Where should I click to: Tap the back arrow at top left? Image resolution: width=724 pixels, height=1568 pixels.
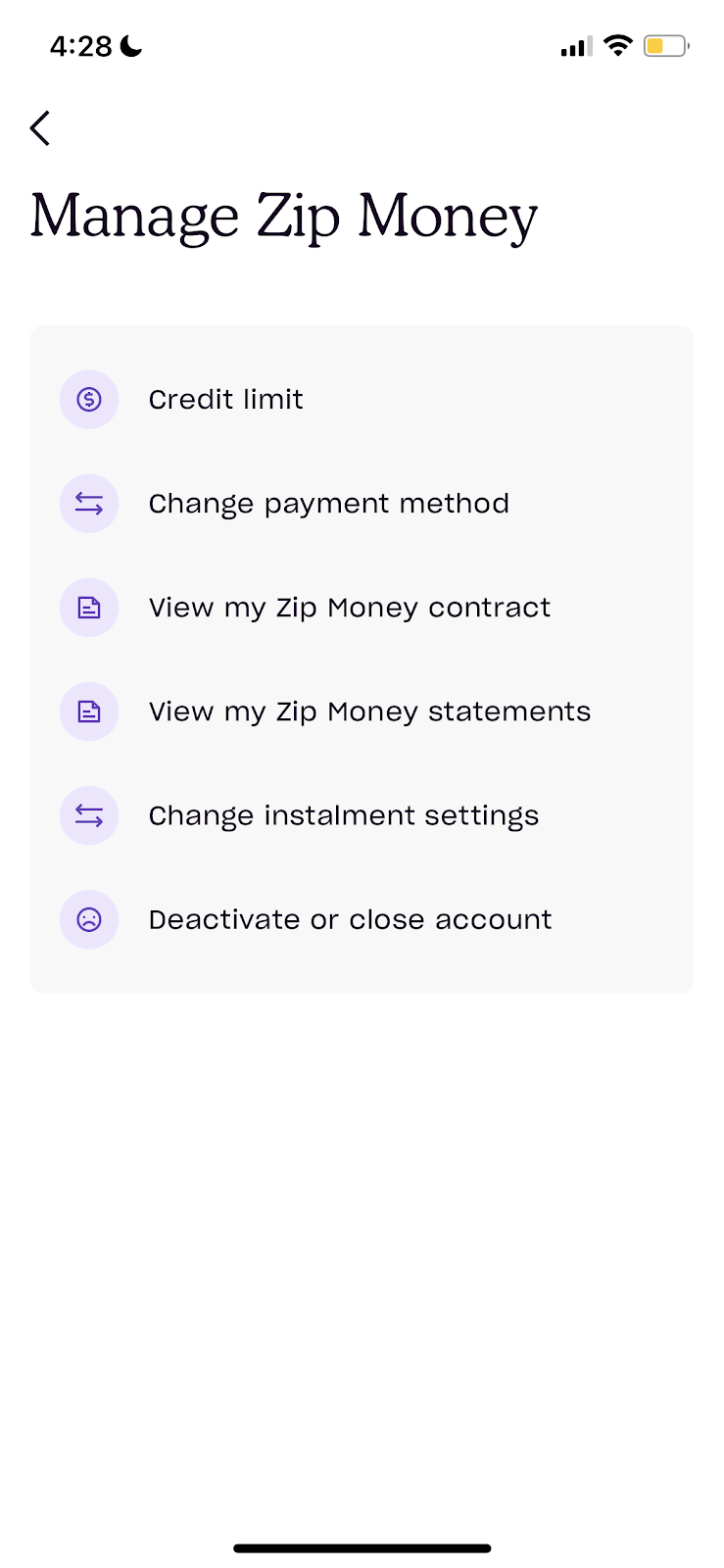coord(40,128)
